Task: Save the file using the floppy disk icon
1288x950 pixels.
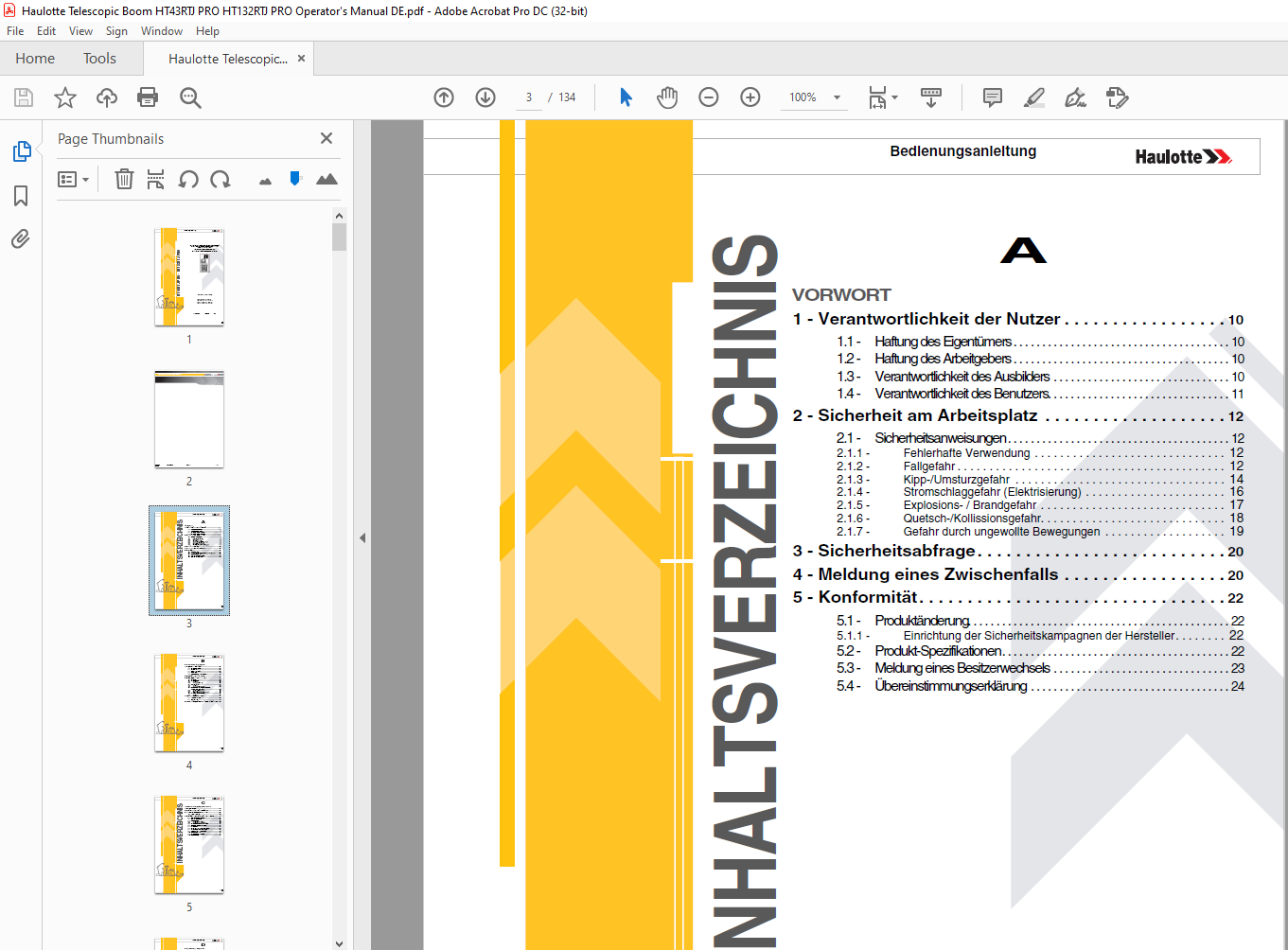Action: click(x=24, y=97)
